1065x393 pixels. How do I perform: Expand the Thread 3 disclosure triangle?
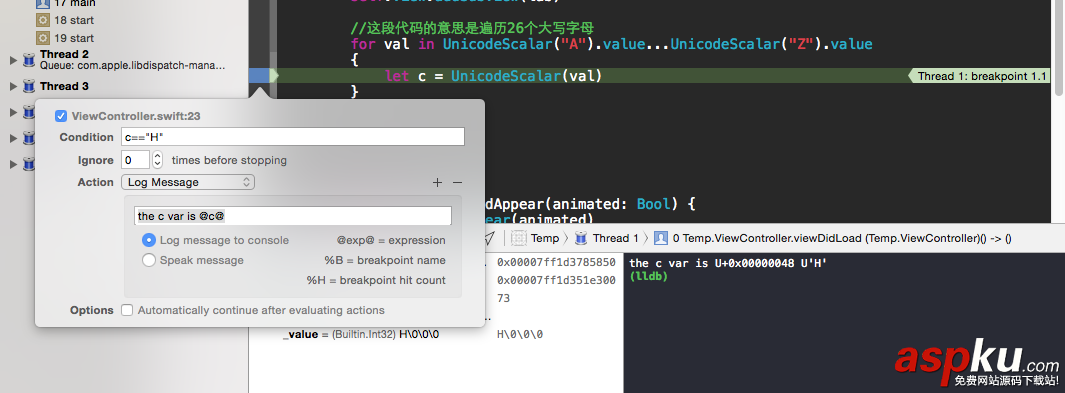click(x=13, y=86)
